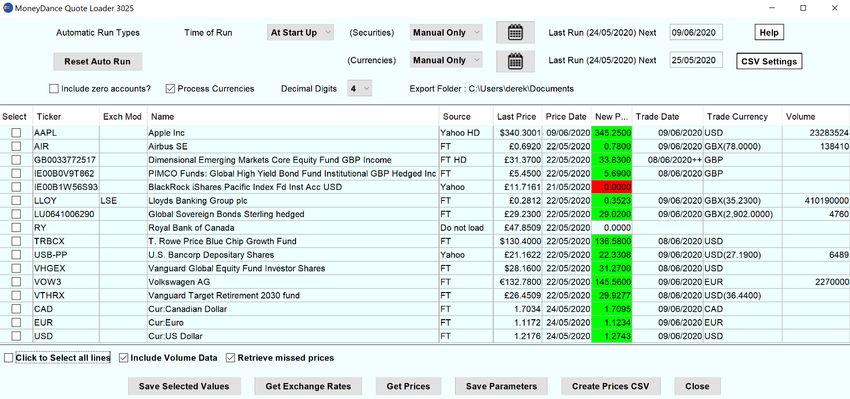850x399 pixels.
Task: Open CSV Settings
Action: [769, 61]
